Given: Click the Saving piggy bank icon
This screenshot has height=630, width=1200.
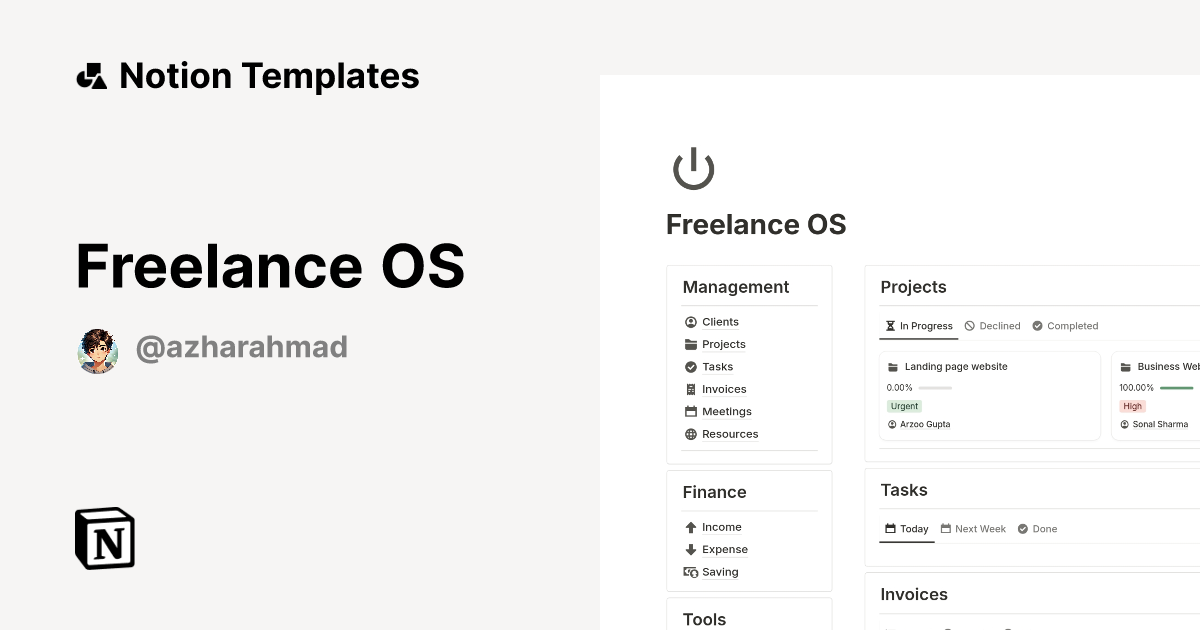Looking at the screenshot, I should pos(690,572).
